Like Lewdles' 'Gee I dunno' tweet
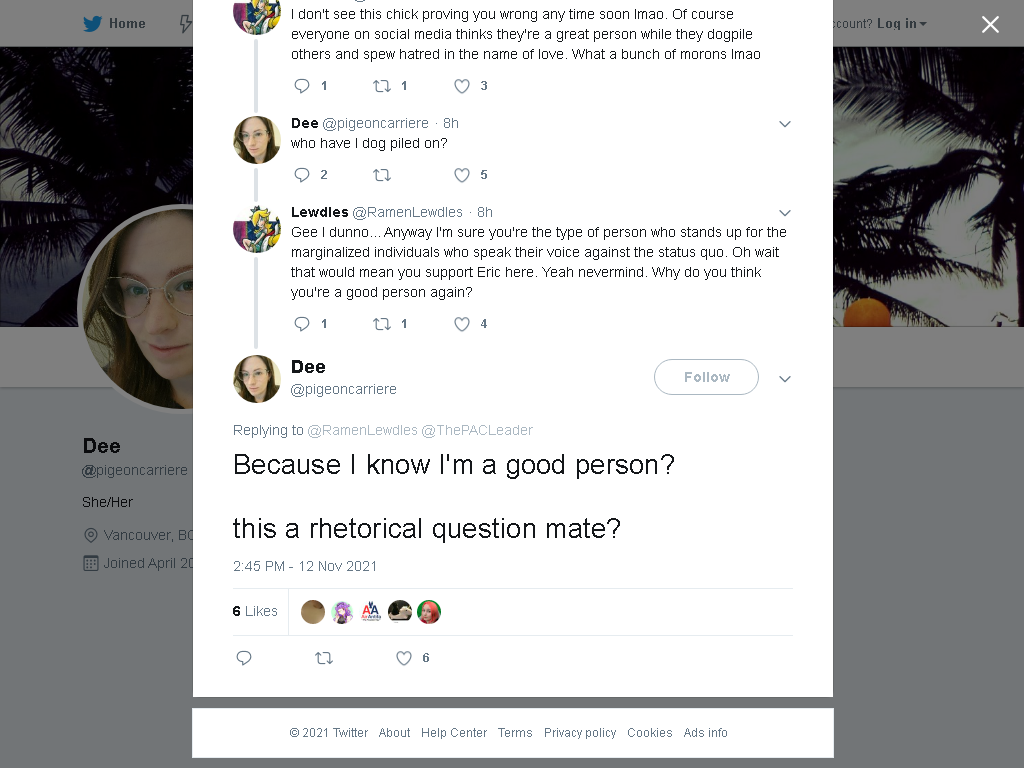 pos(462,324)
